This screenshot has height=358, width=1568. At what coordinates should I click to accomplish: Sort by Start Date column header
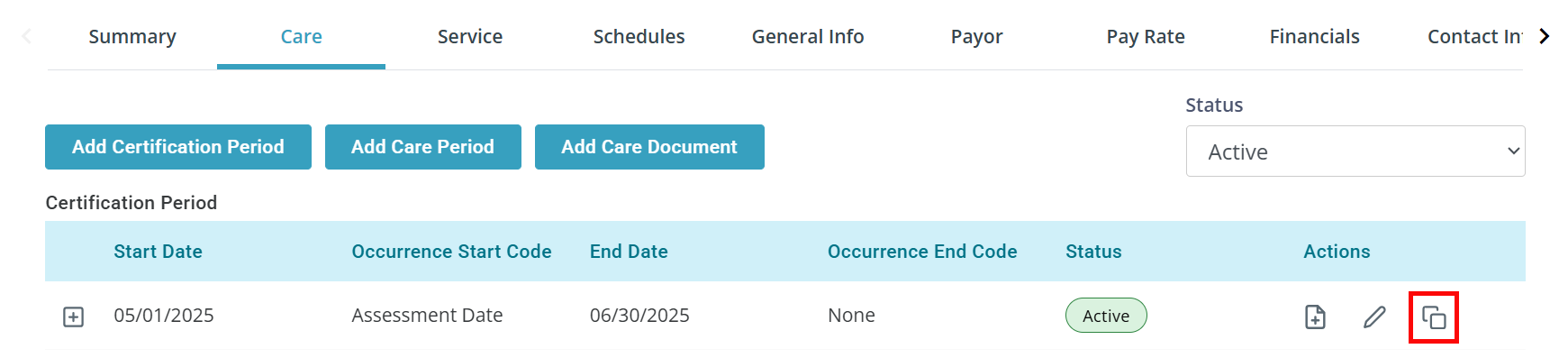pos(158,252)
